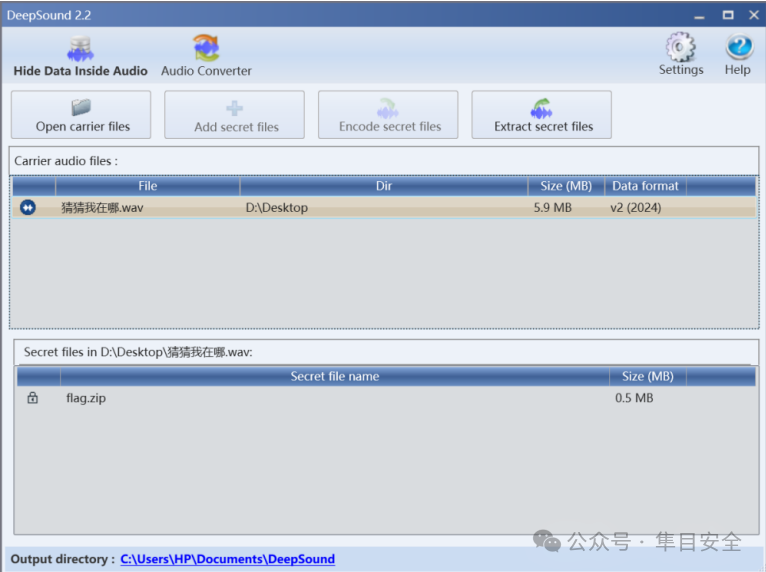
Task: Open the Help icon
Action: point(738,54)
